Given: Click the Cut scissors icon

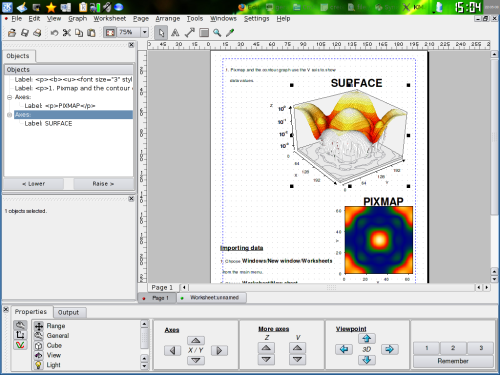Looking at the screenshot, I should tap(67, 33).
